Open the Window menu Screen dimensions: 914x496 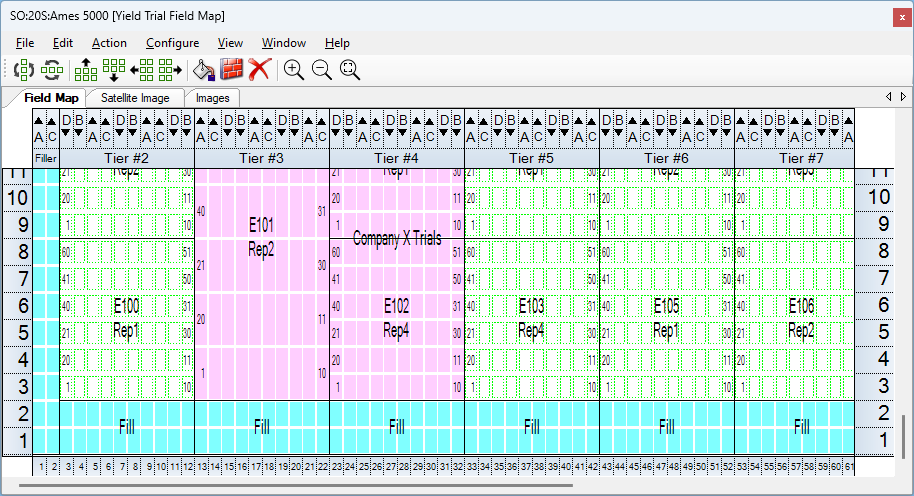point(284,43)
